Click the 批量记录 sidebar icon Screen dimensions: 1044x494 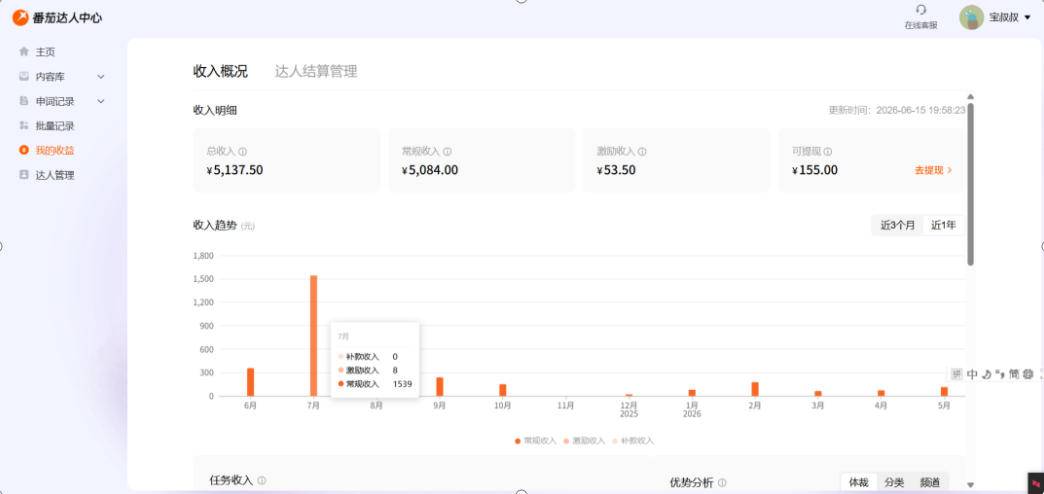[24, 126]
